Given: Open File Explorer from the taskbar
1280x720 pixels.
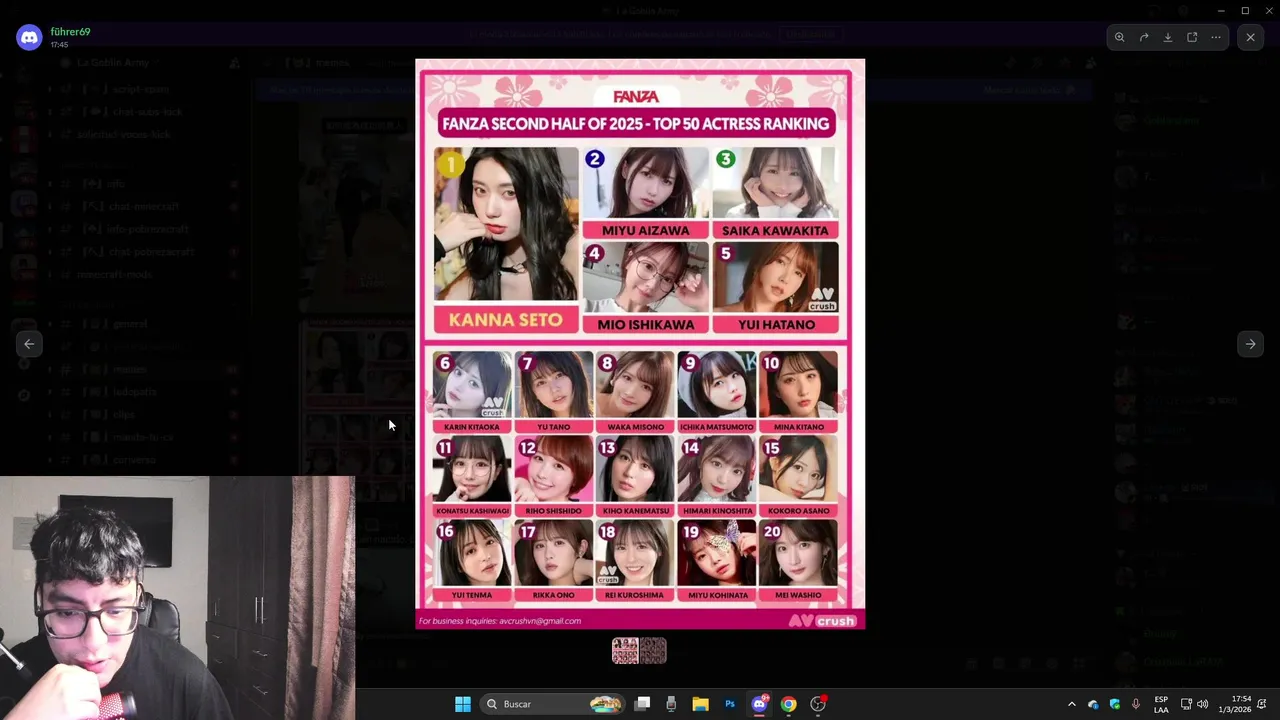Looking at the screenshot, I should (x=700, y=704).
